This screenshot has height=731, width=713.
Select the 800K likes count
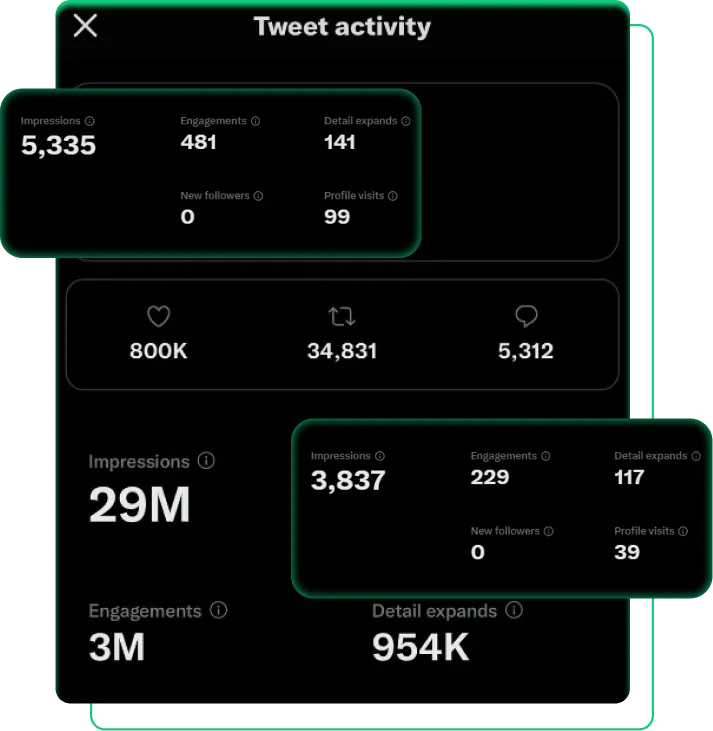click(x=159, y=351)
